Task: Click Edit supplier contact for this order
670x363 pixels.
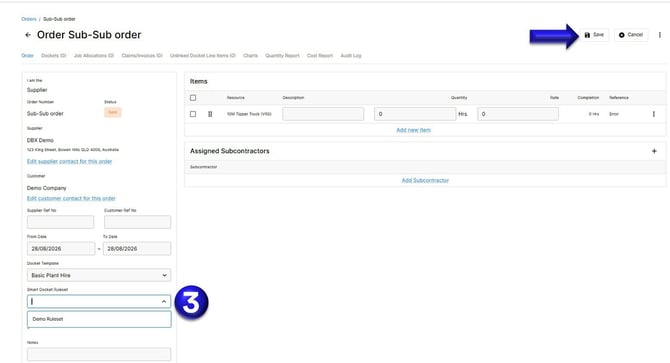Action: tap(69, 161)
